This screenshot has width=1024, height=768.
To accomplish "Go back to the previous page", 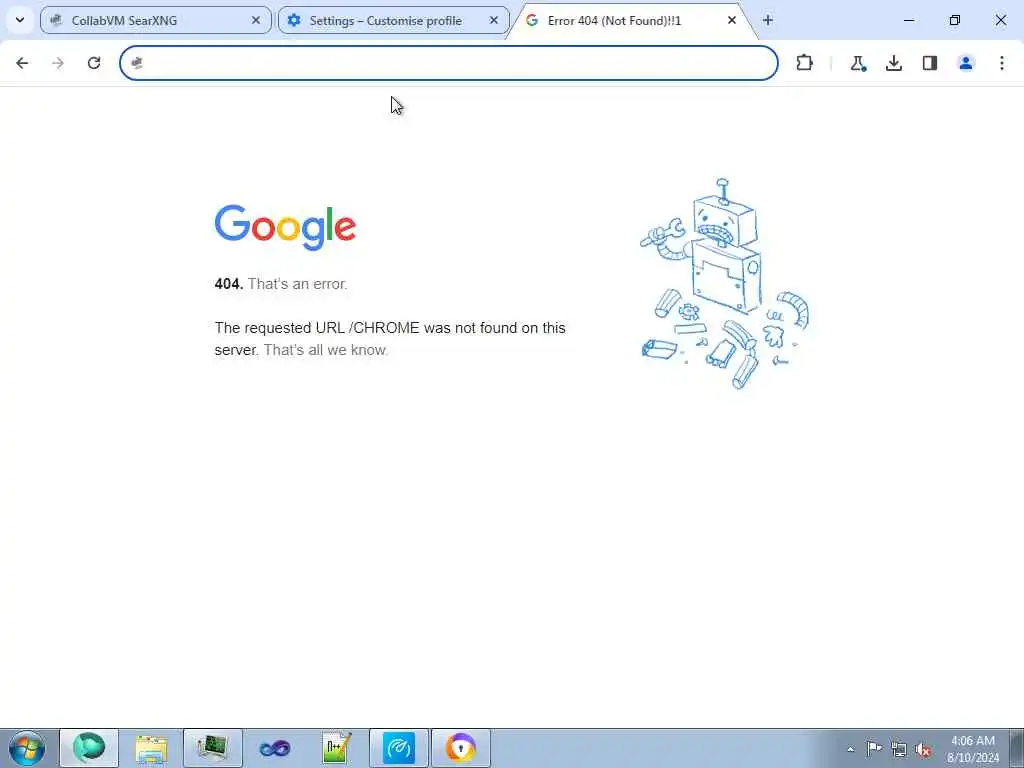I will click(x=22, y=63).
